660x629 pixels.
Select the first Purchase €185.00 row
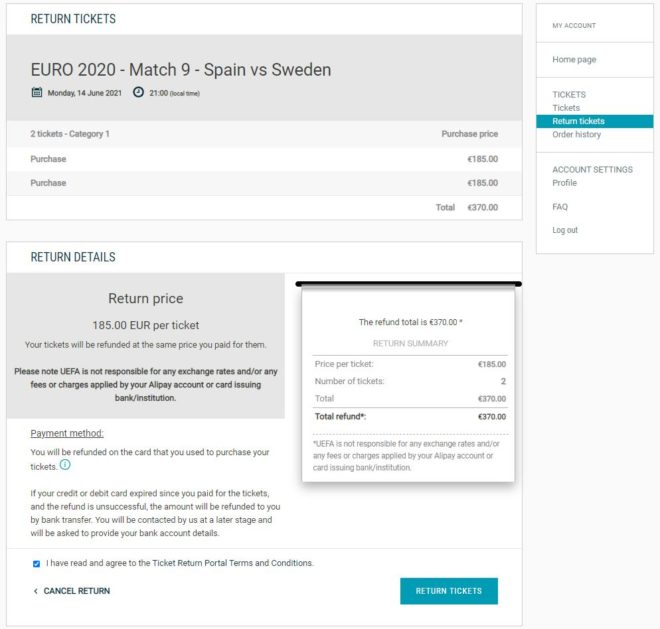click(x=264, y=159)
